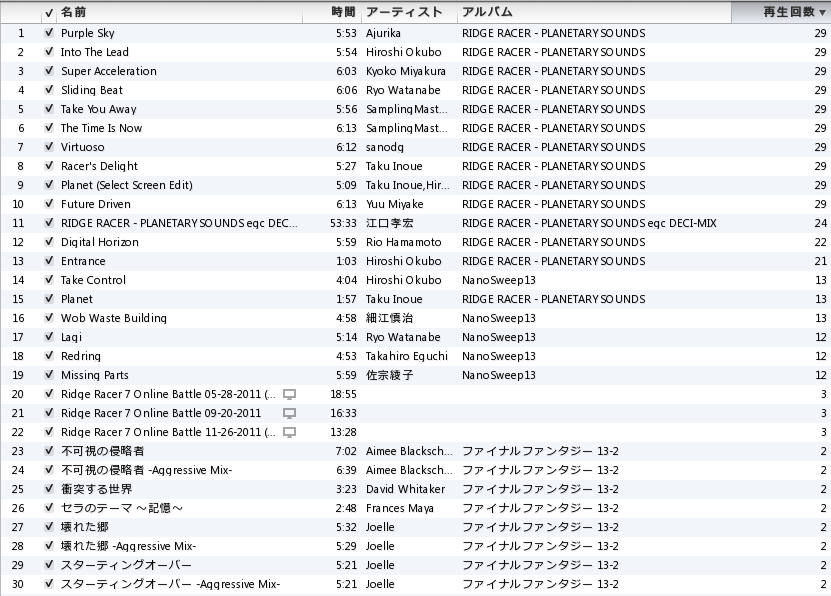Click the artist name Frances Maya
Viewport: 831px width, 596px height.
coord(400,508)
